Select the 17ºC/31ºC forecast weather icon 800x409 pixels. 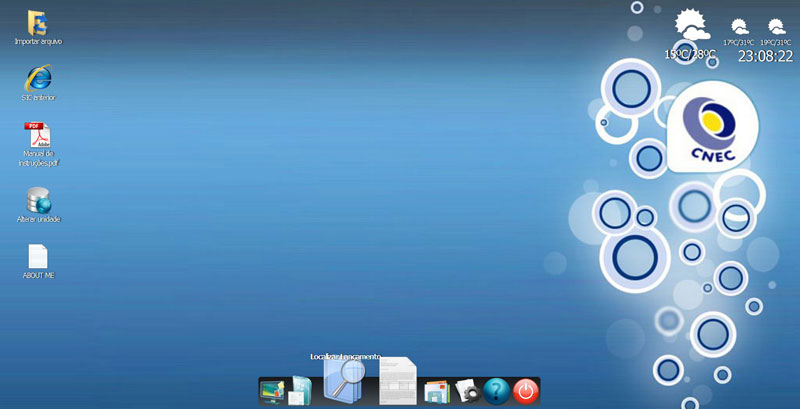point(739,27)
